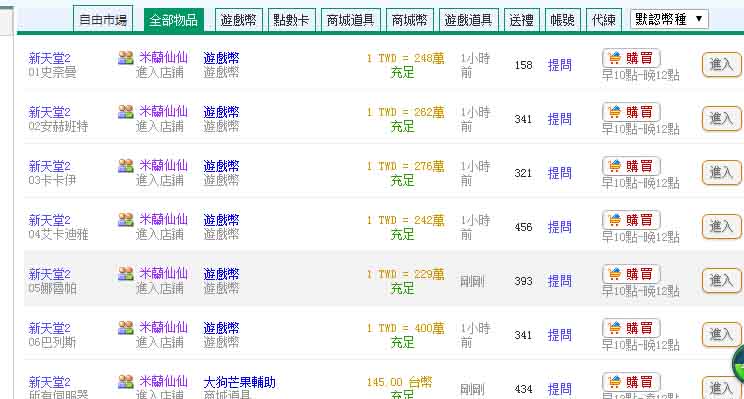Open the 商城道具 tab
This screenshot has width=744, height=399.
pos(351,20)
